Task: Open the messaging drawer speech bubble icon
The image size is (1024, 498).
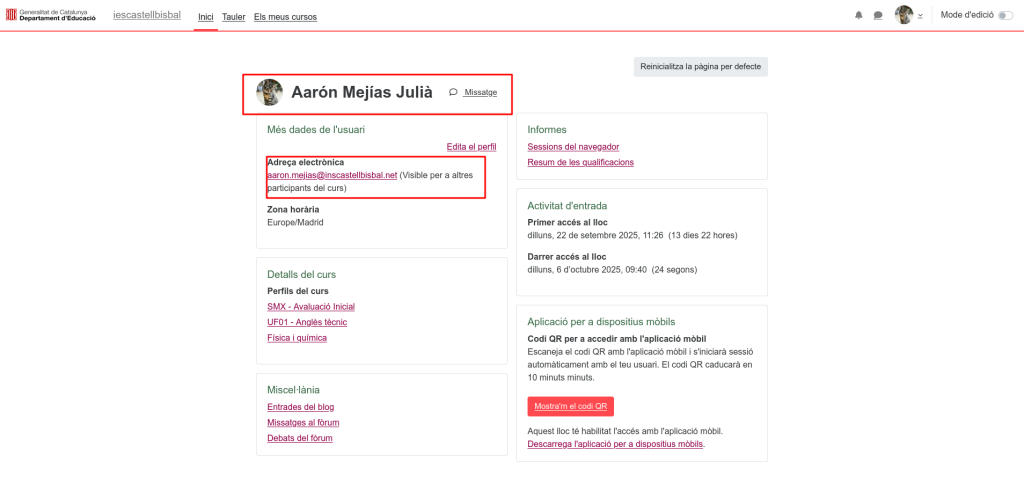Action: (878, 16)
